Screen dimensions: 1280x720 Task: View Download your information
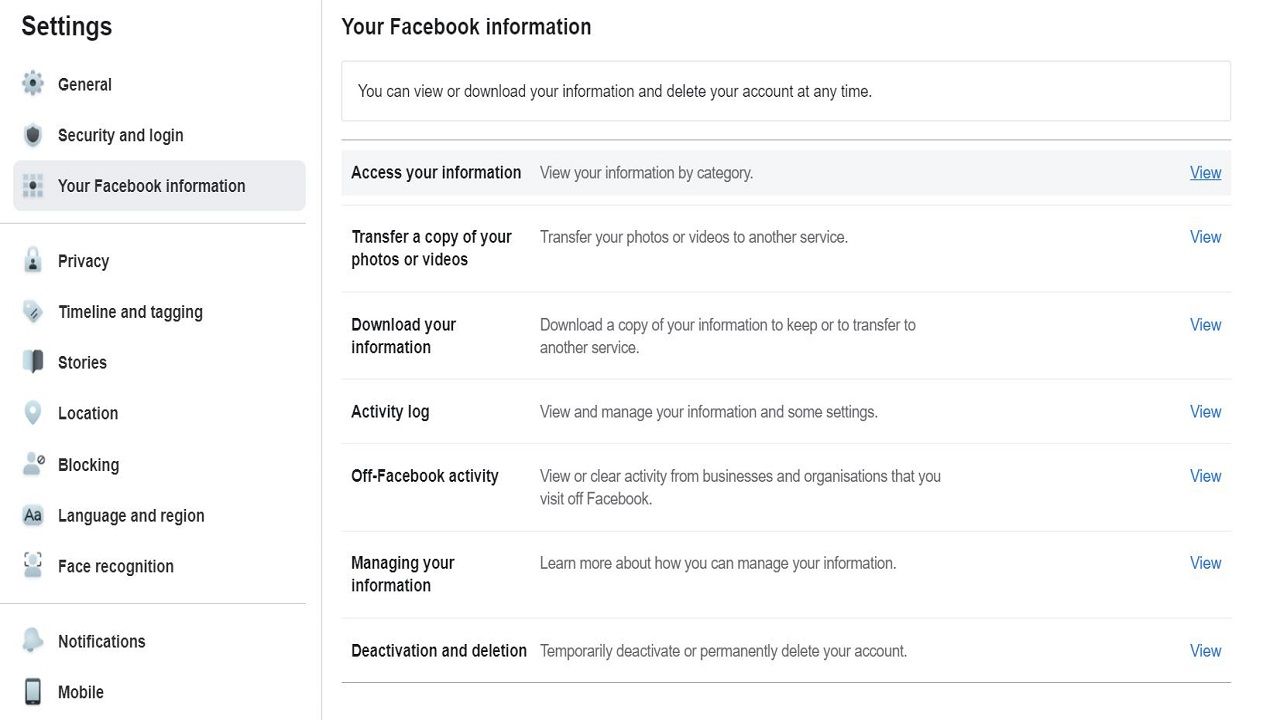tap(1205, 325)
